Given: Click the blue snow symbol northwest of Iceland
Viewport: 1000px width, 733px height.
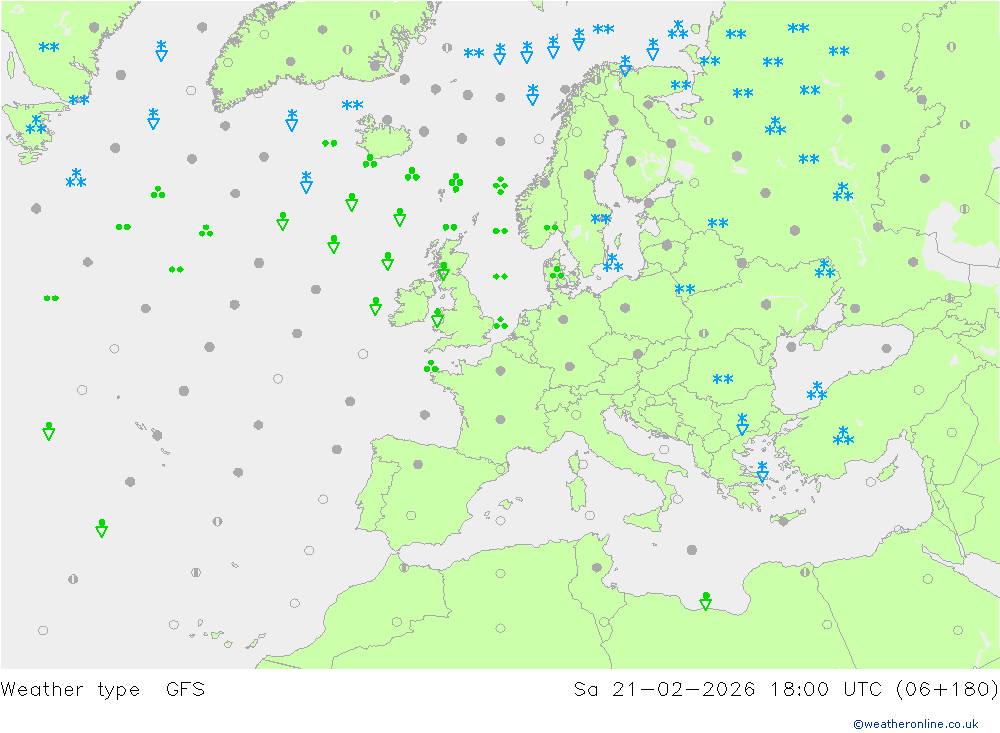Looking at the screenshot, I should click(352, 105).
